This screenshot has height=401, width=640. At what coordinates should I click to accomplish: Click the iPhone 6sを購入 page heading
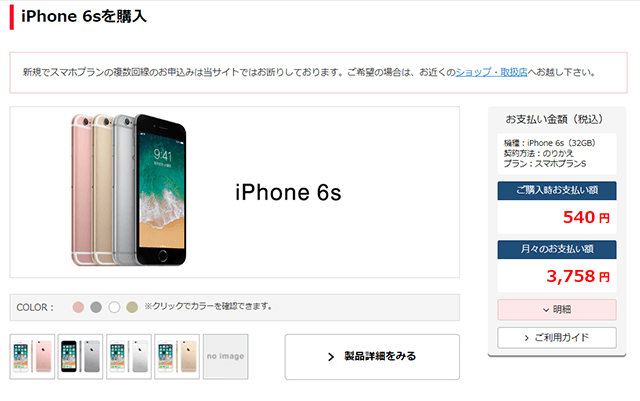(84, 16)
